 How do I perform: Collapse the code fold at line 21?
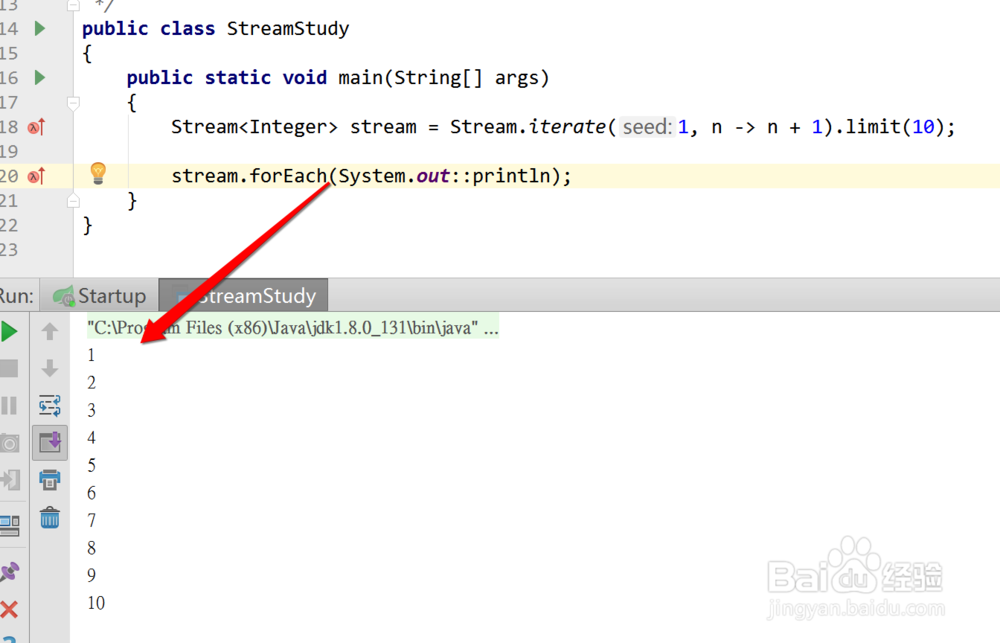click(72, 201)
